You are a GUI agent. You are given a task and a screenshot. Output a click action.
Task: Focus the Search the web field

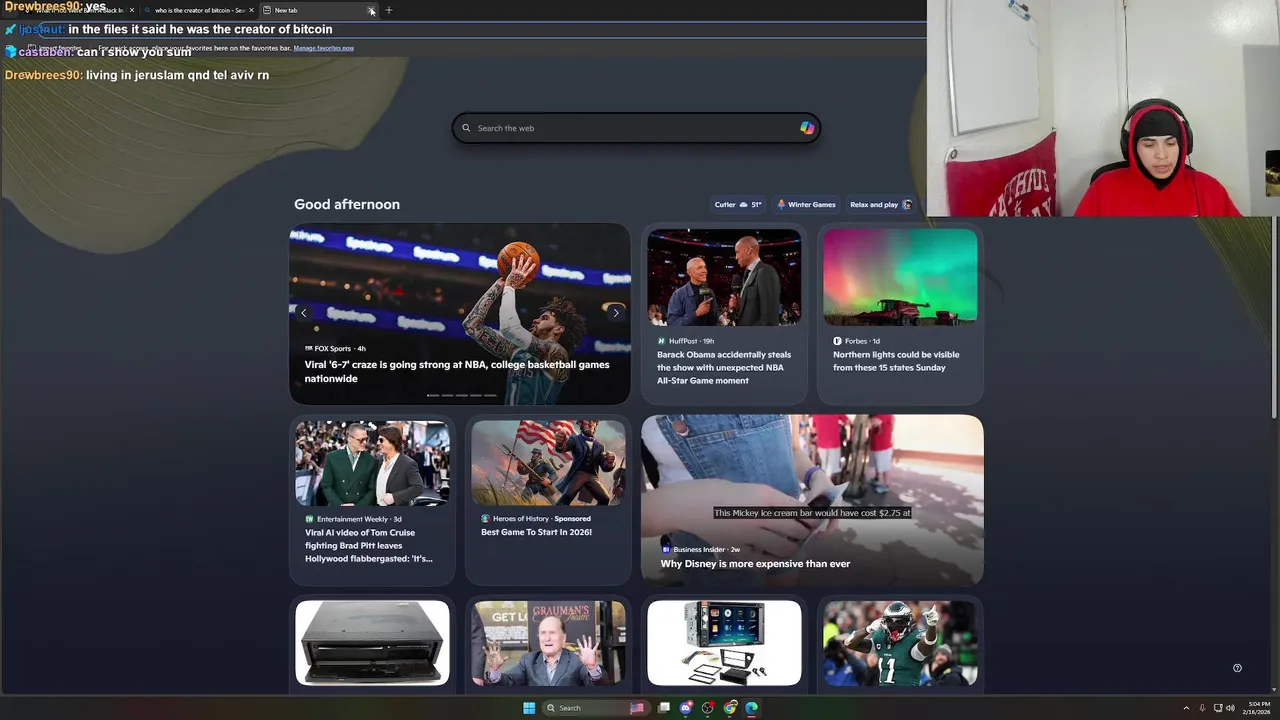click(x=636, y=128)
